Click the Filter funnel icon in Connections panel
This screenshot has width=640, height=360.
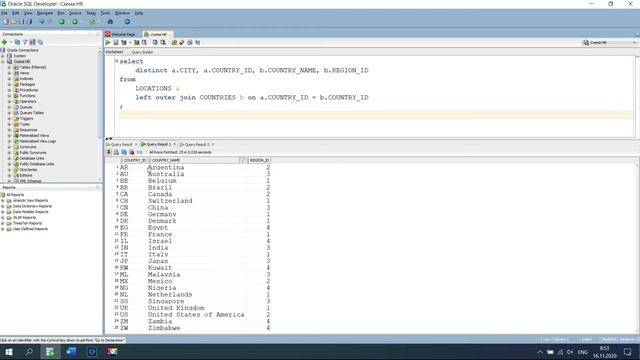[25, 42]
